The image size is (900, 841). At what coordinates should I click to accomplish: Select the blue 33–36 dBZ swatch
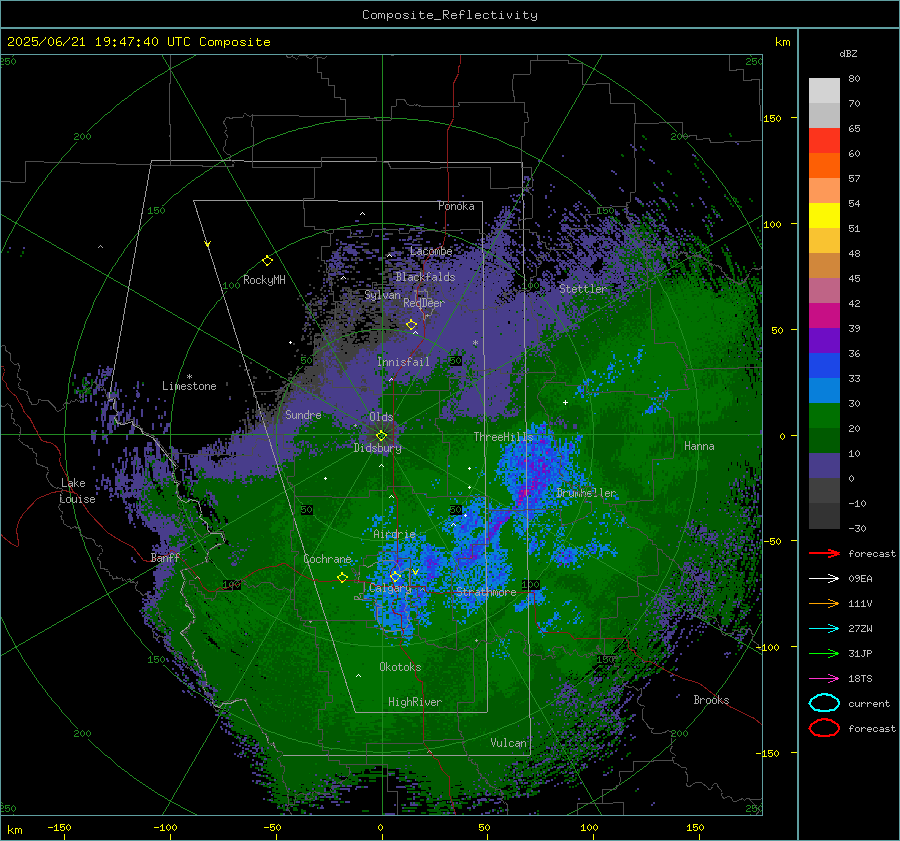coord(824,365)
